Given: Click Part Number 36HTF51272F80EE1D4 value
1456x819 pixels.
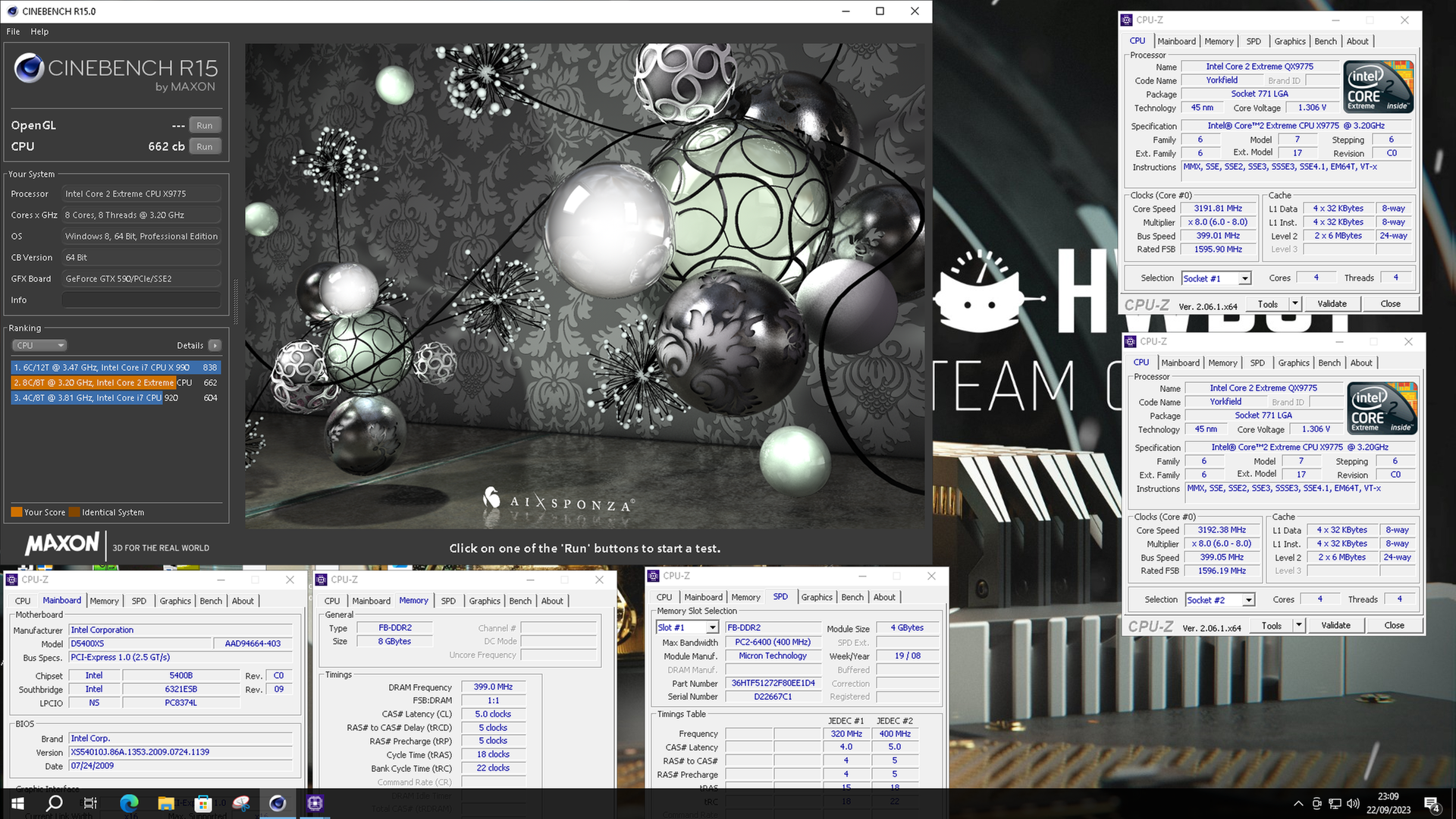Looking at the screenshot, I should click(x=773, y=683).
